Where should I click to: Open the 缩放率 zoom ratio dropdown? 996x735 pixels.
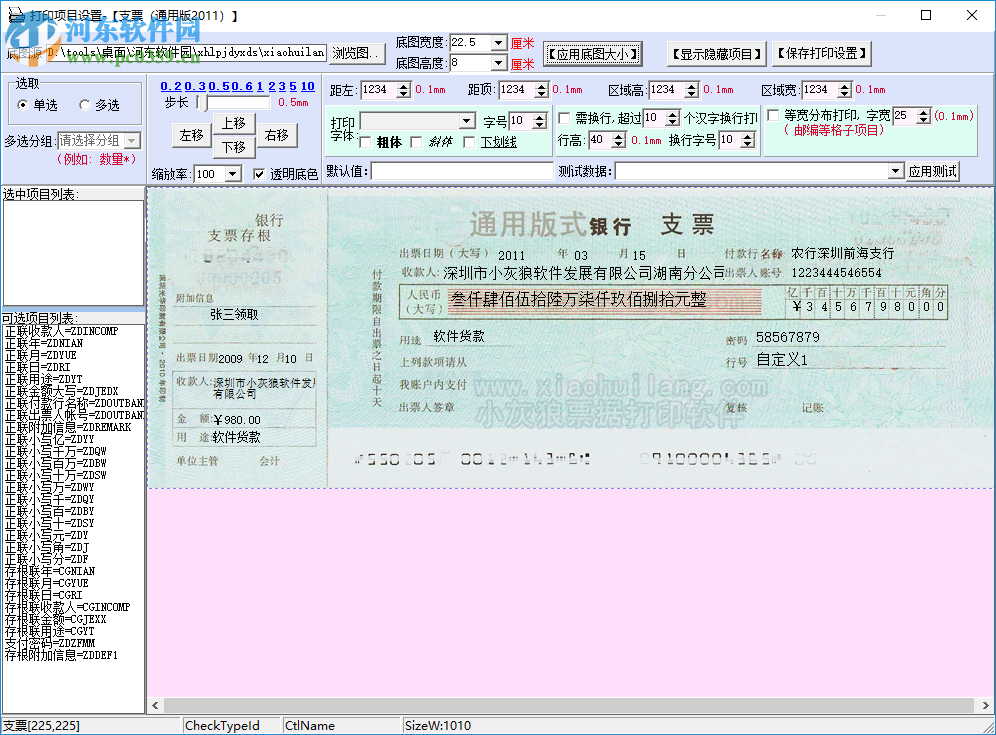(x=232, y=173)
